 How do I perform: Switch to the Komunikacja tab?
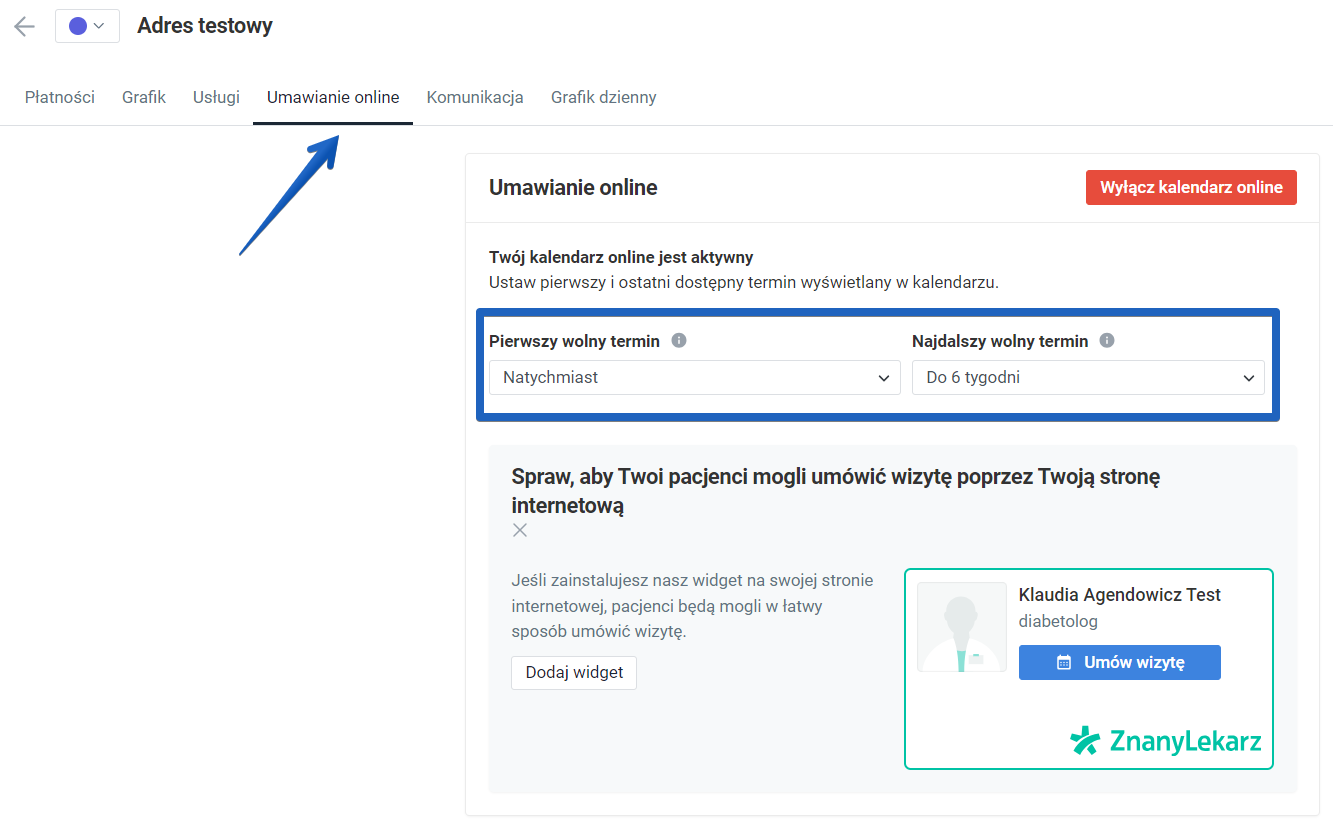(x=475, y=97)
